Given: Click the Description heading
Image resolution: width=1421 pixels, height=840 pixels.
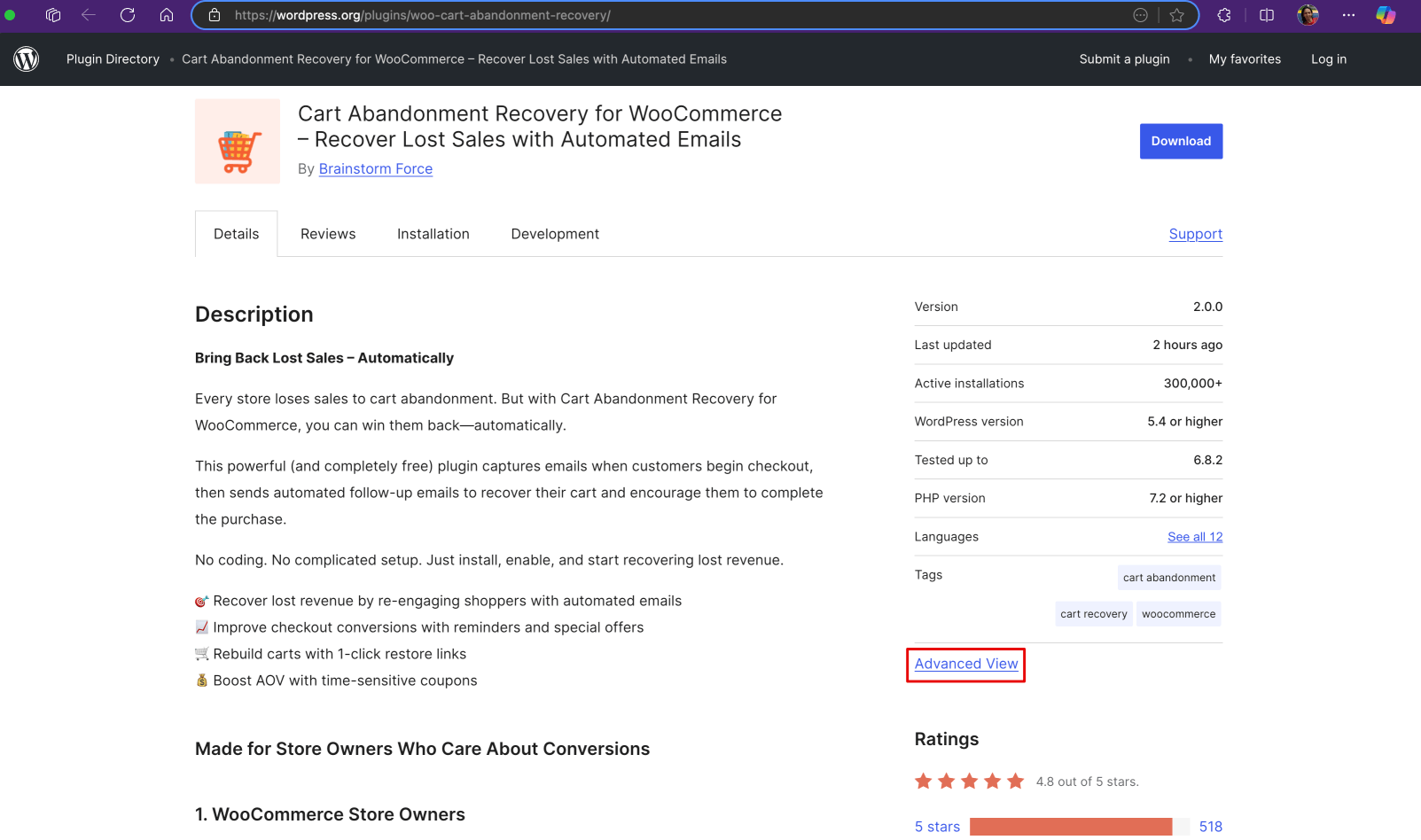Looking at the screenshot, I should click(x=254, y=315).
